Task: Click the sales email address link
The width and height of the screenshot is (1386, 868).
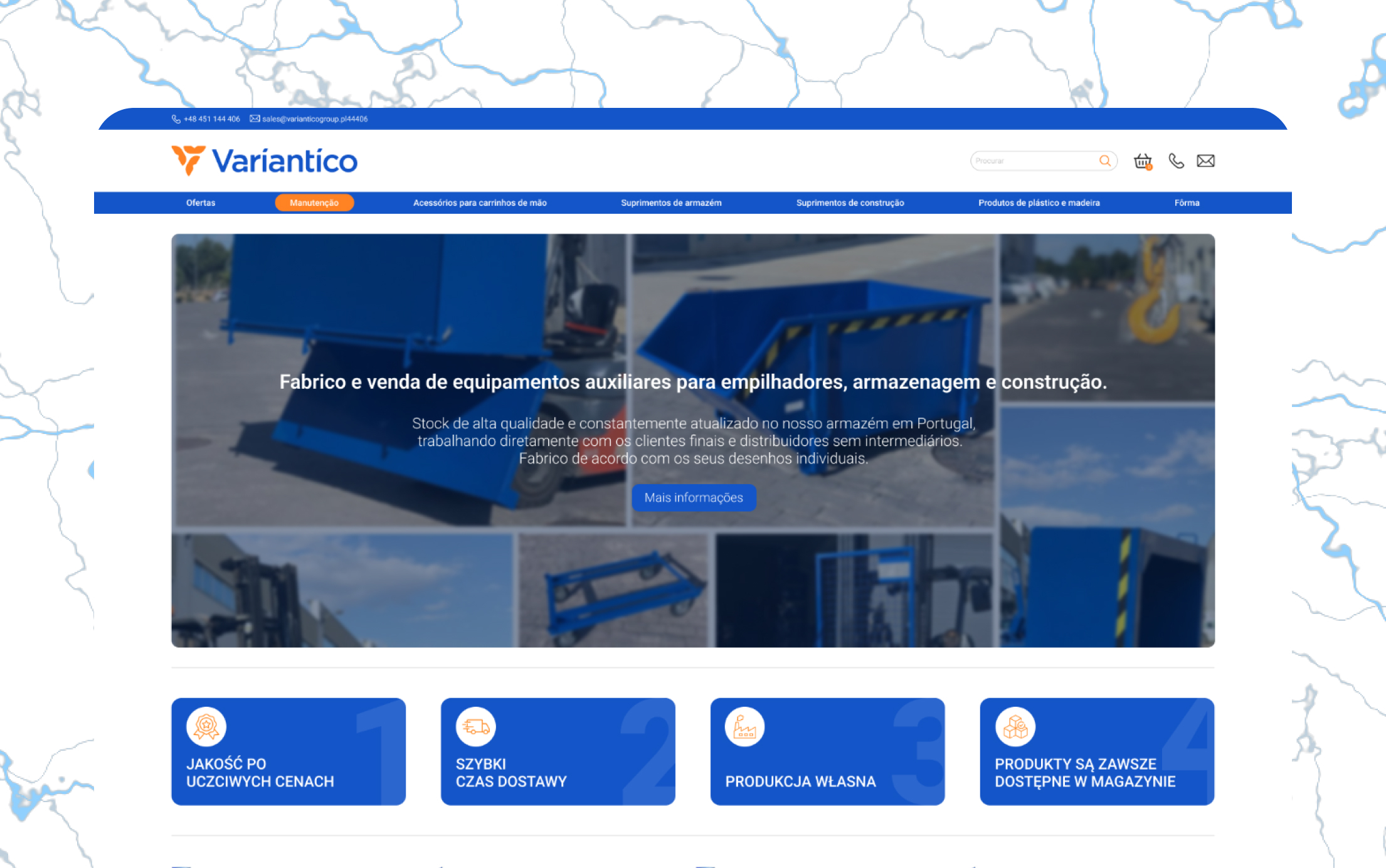Action: coord(314,119)
